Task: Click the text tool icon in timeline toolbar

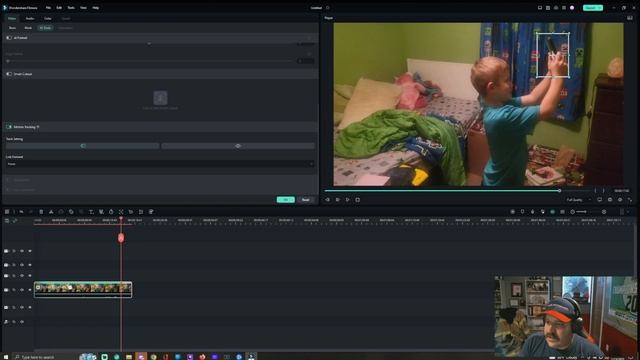Action: [91, 212]
